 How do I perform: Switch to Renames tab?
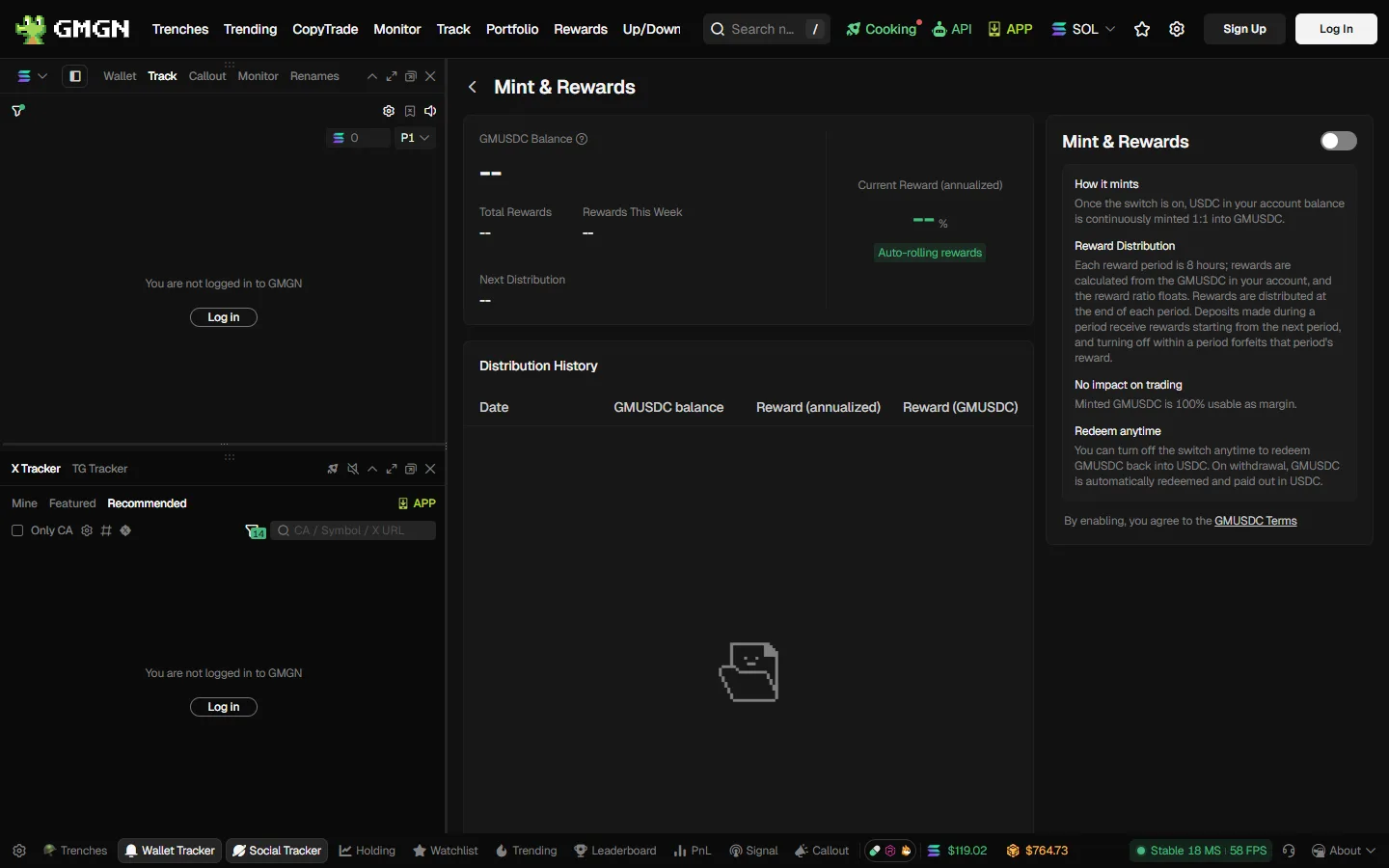coord(314,76)
